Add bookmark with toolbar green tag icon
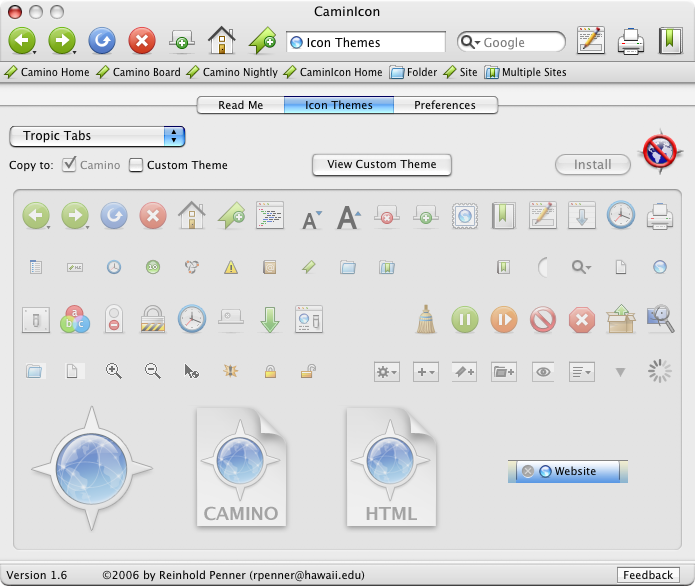Viewport: 695px width, 586px height. [262, 41]
